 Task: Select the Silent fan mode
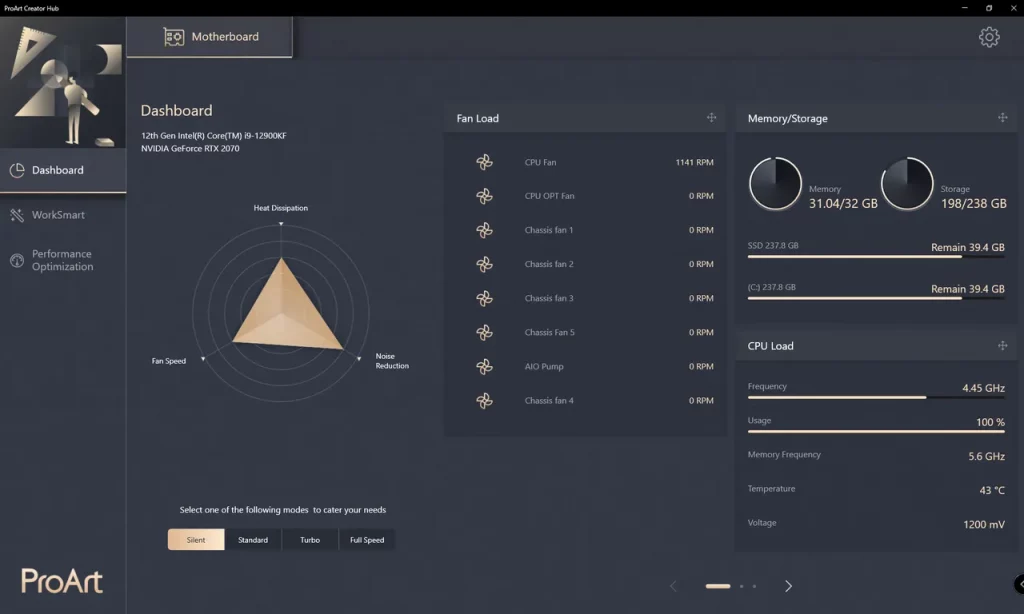(196, 540)
